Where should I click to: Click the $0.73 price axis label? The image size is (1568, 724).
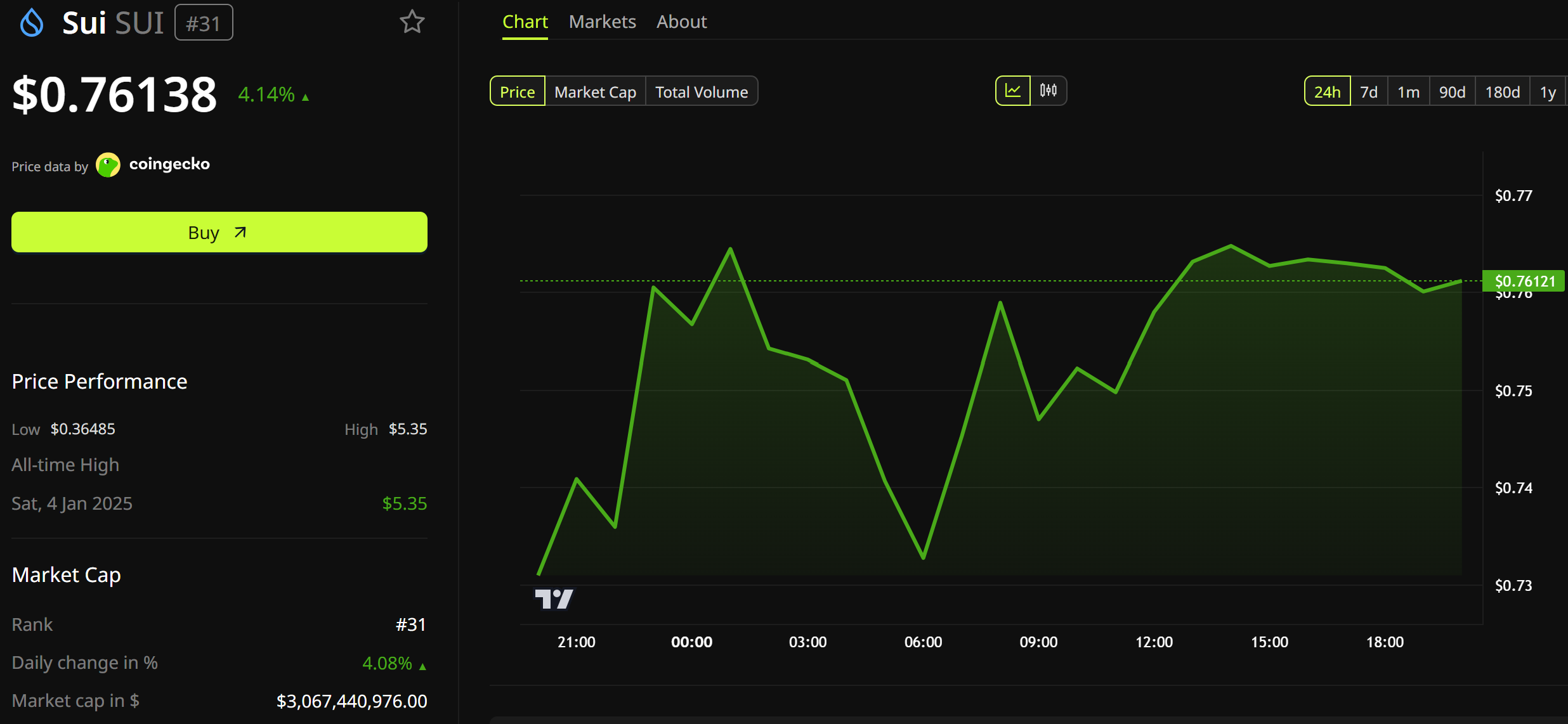(x=1513, y=586)
